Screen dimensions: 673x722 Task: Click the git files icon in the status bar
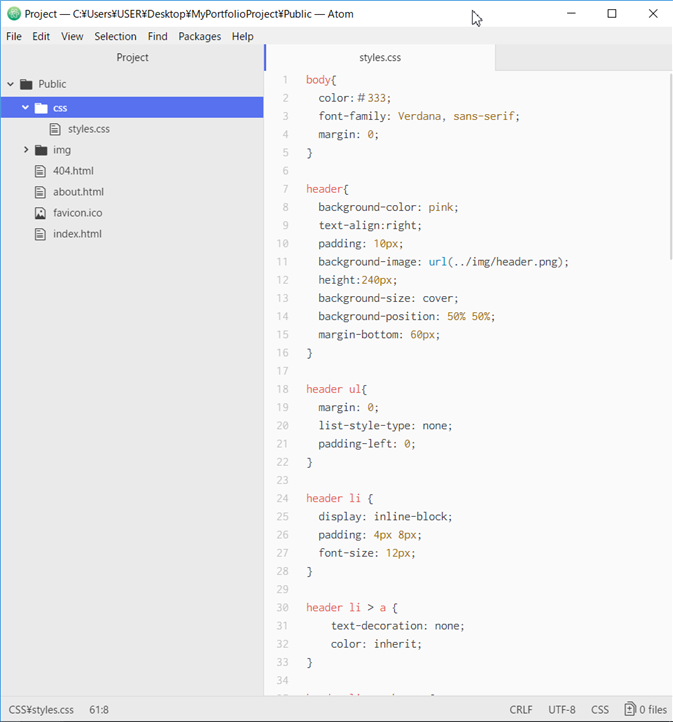point(629,709)
